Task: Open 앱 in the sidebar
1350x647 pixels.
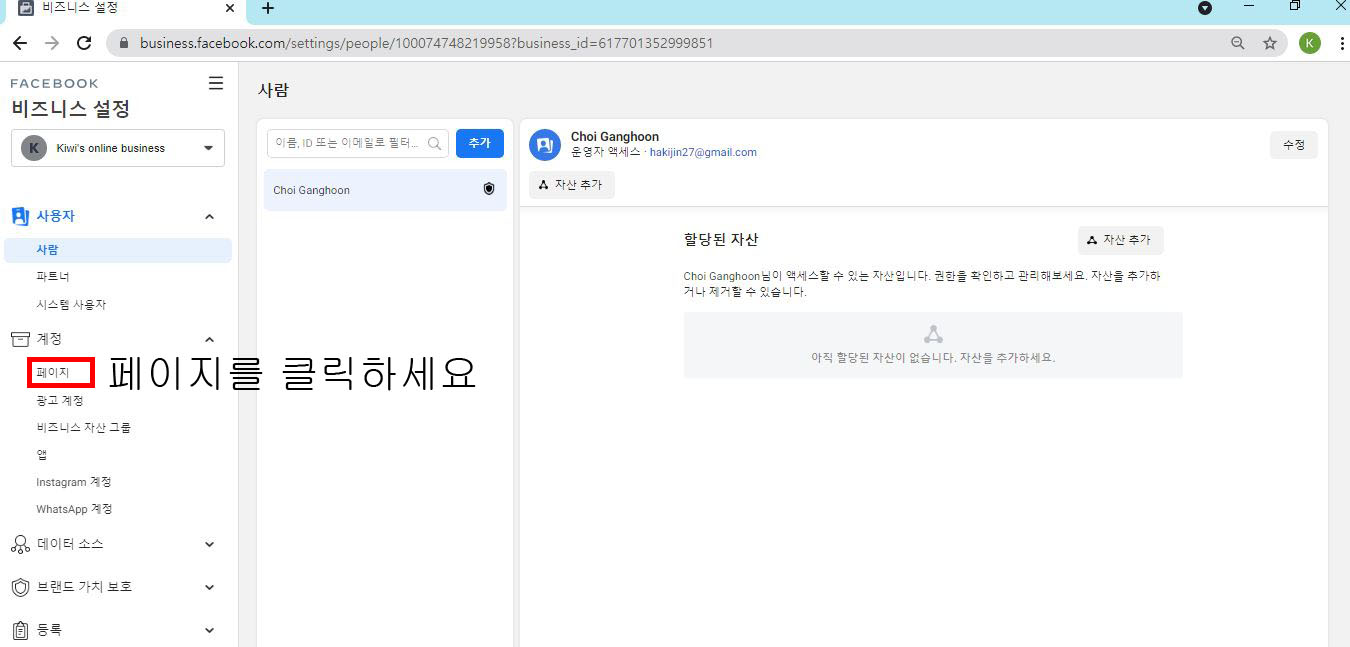Action: 42,454
